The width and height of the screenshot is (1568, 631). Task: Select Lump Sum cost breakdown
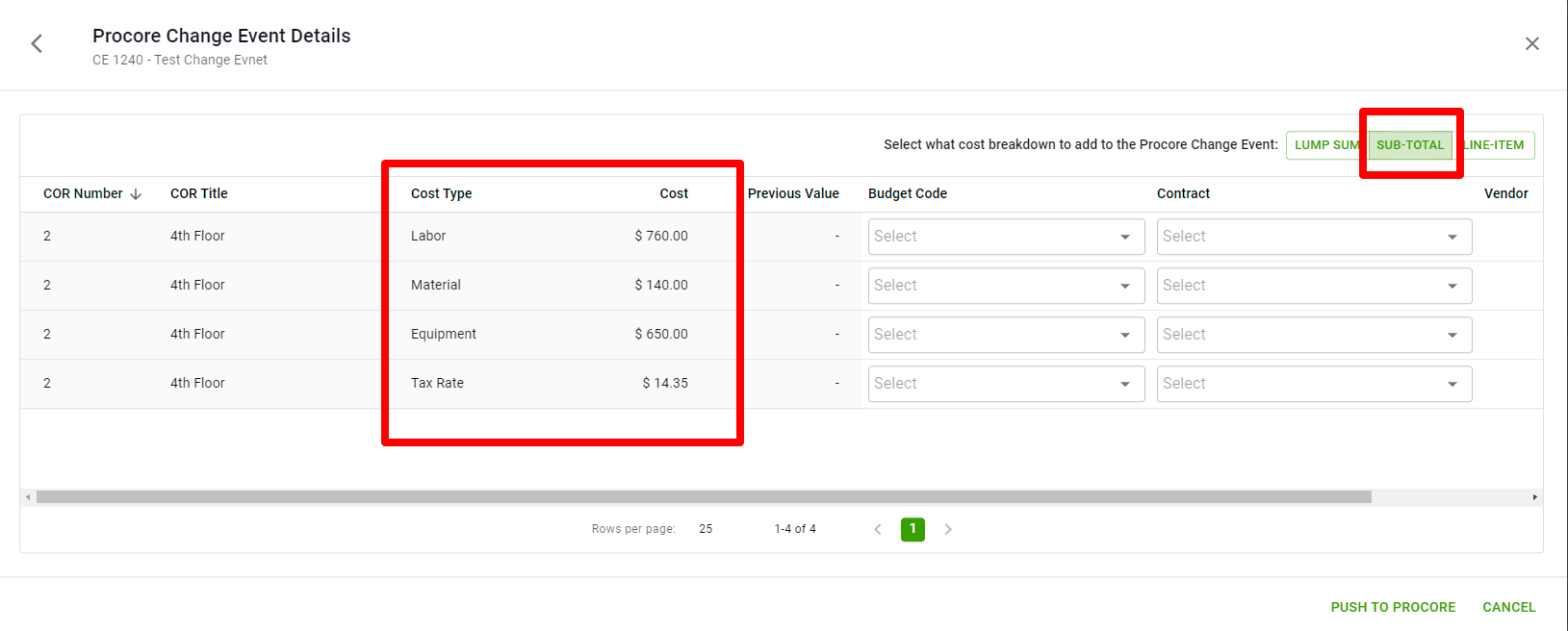pyautogui.click(x=1324, y=145)
